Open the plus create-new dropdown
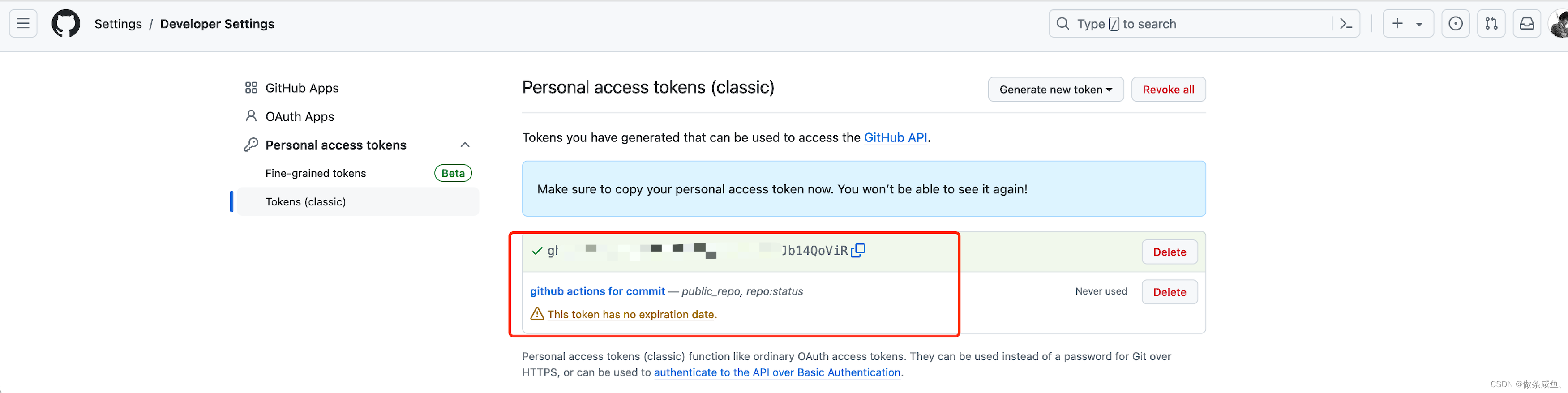This screenshot has width=1568, height=393. coord(1408,23)
